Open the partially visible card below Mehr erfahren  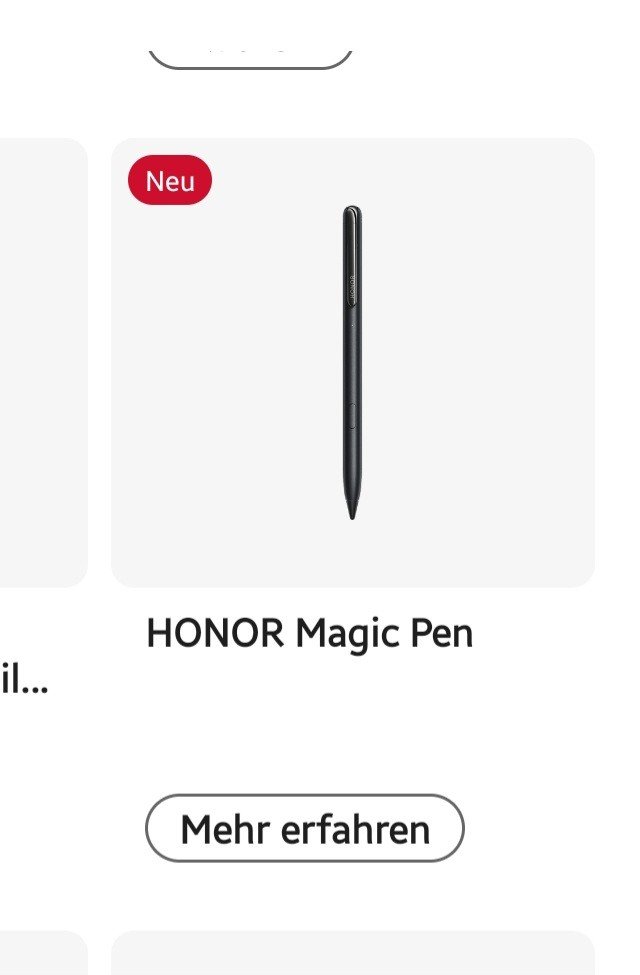pyautogui.click(x=353, y=953)
